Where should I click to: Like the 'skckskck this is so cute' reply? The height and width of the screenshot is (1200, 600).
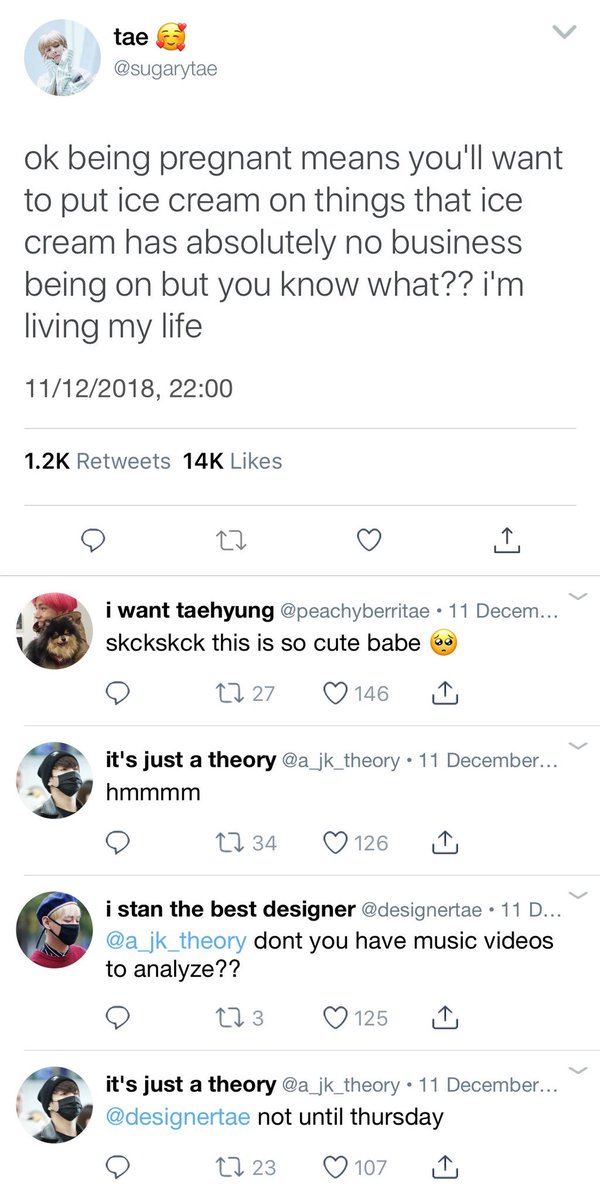click(355, 693)
